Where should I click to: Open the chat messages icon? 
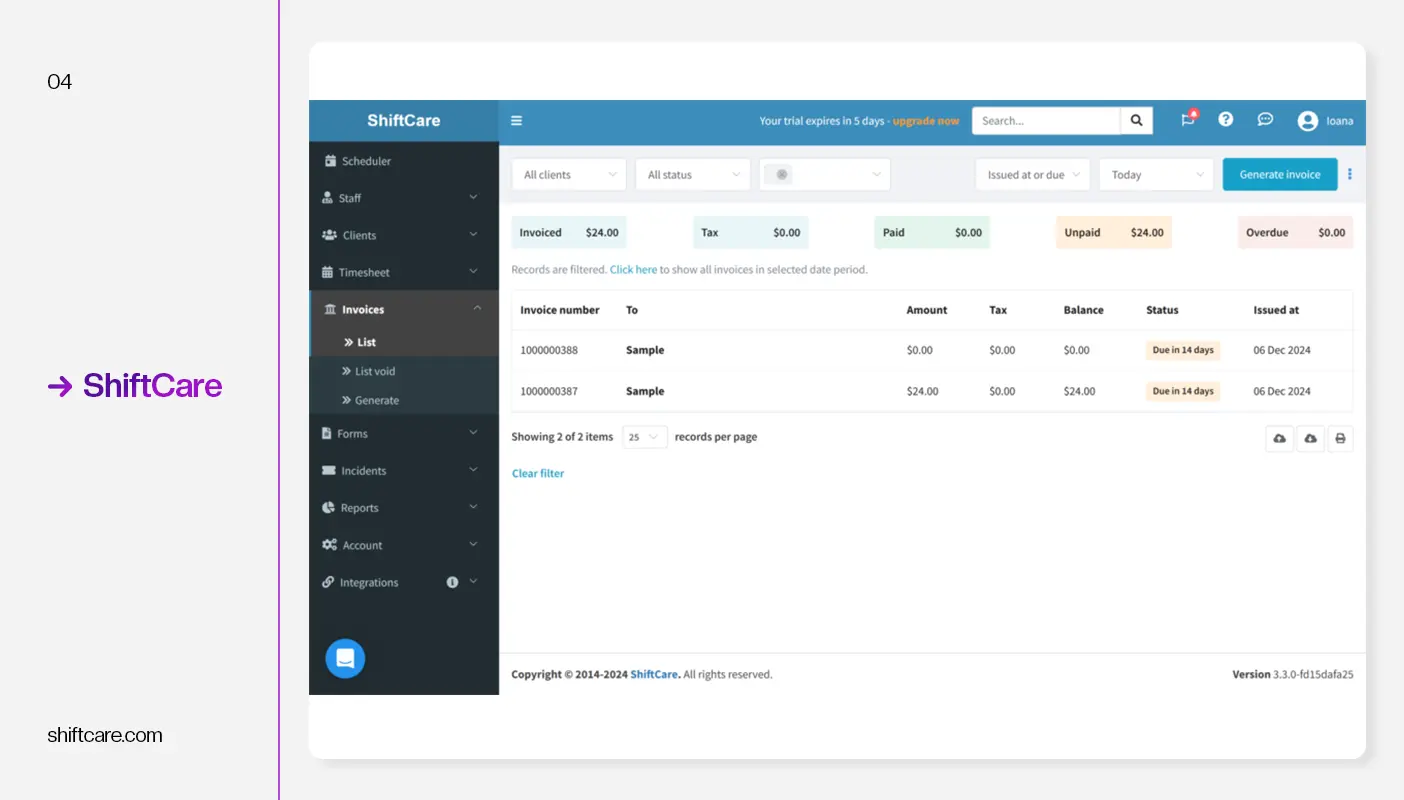(x=1265, y=119)
